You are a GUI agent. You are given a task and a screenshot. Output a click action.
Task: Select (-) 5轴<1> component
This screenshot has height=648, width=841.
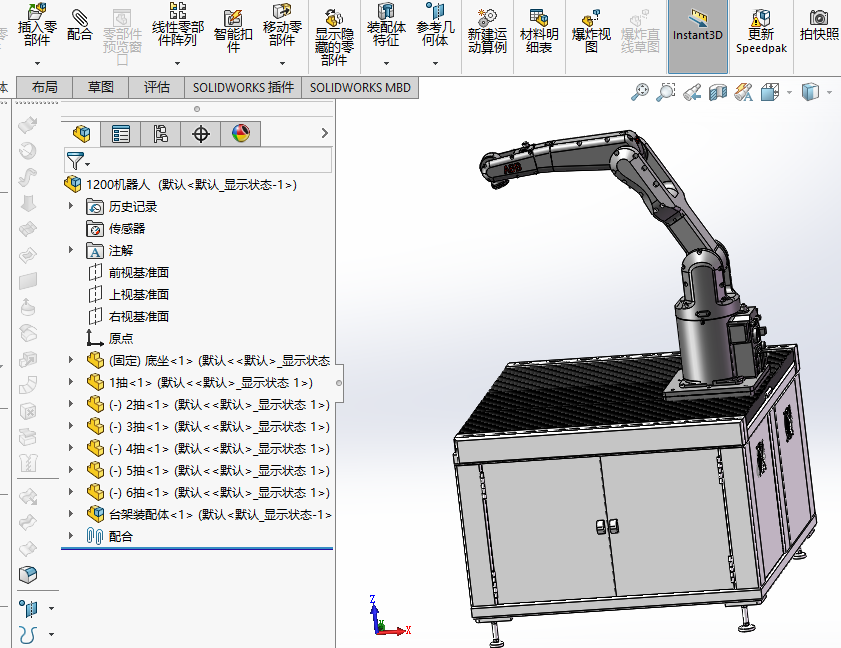[x=208, y=470]
